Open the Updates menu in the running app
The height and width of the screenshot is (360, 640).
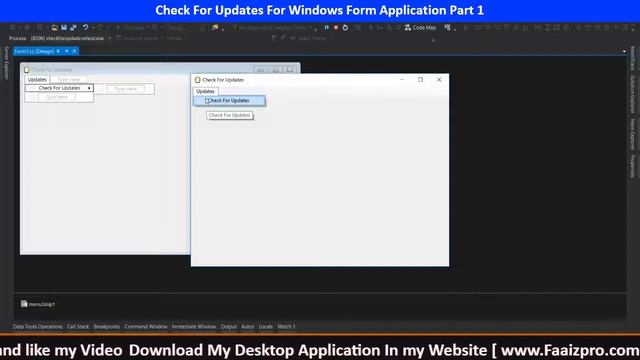[x=205, y=91]
